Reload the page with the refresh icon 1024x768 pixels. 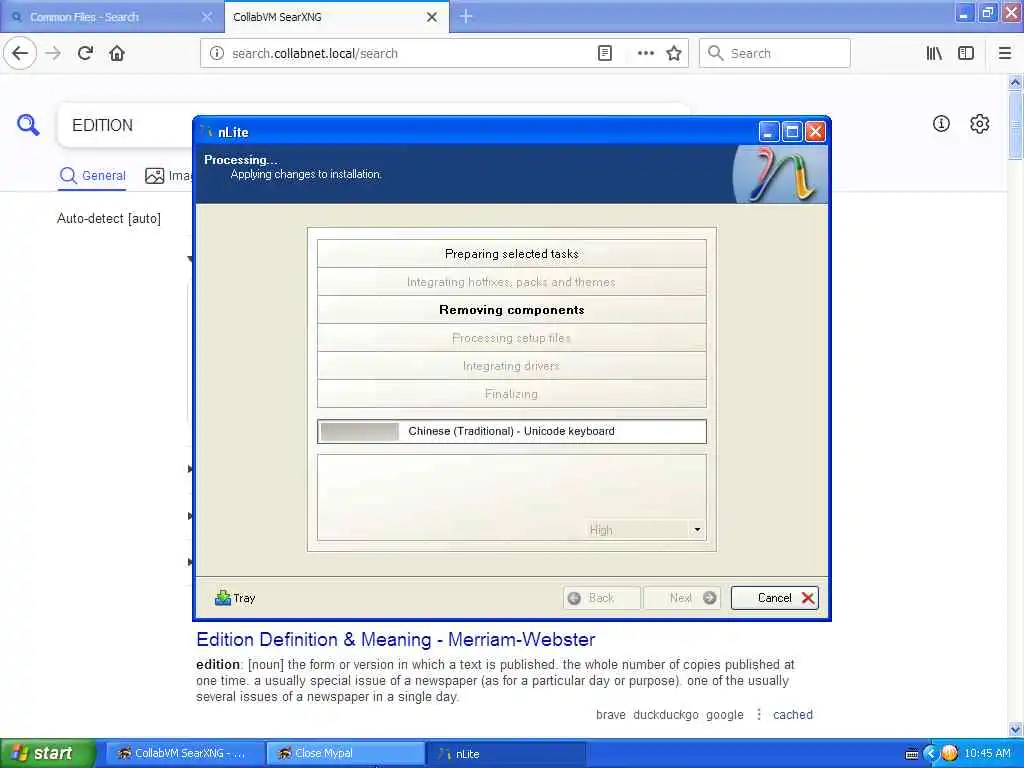point(85,53)
